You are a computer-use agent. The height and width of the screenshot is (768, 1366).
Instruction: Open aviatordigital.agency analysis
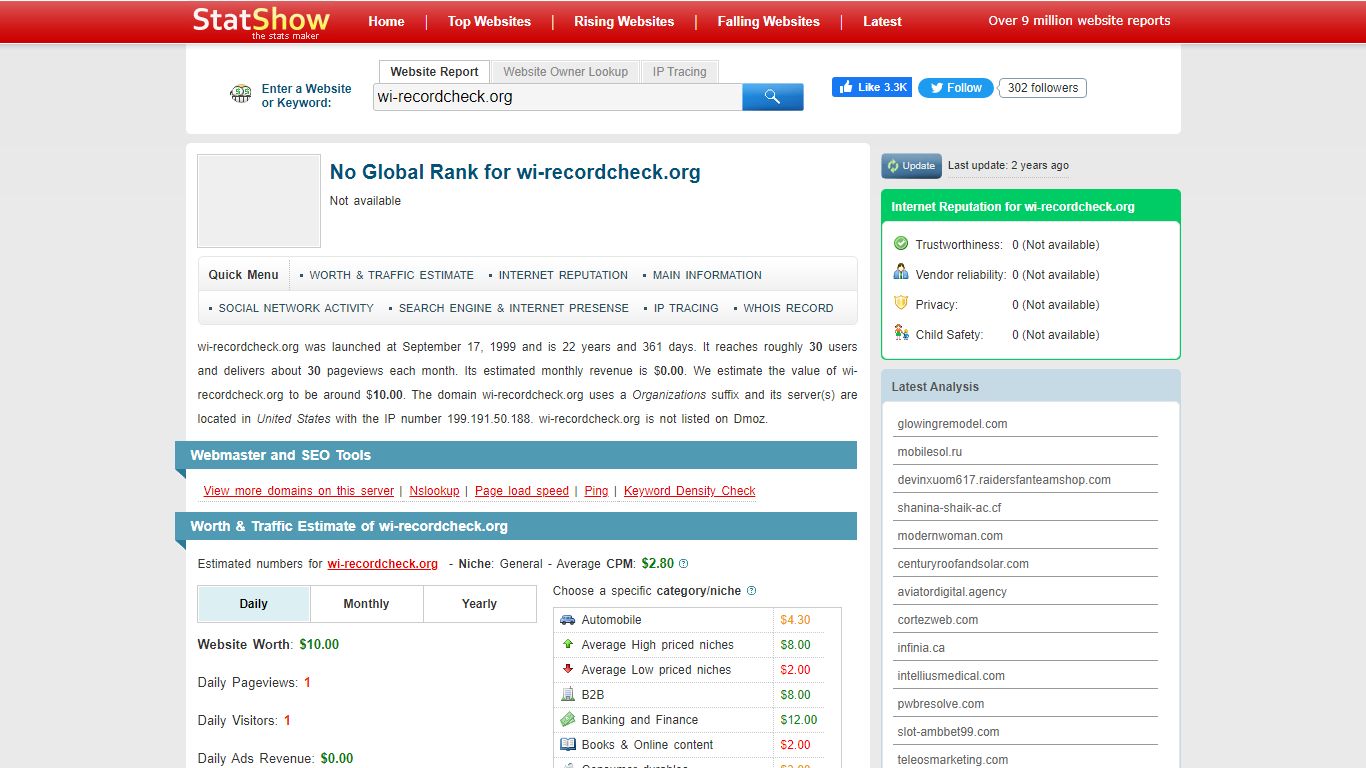(x=952, y=592)
